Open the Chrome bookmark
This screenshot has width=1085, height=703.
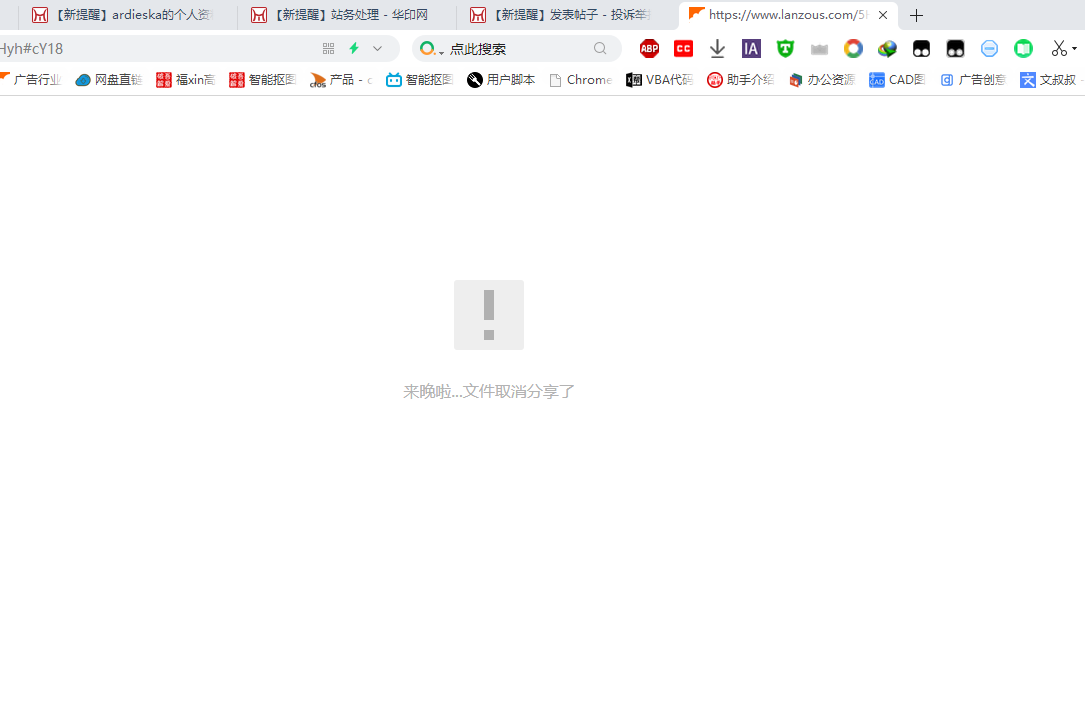point(581,80)
